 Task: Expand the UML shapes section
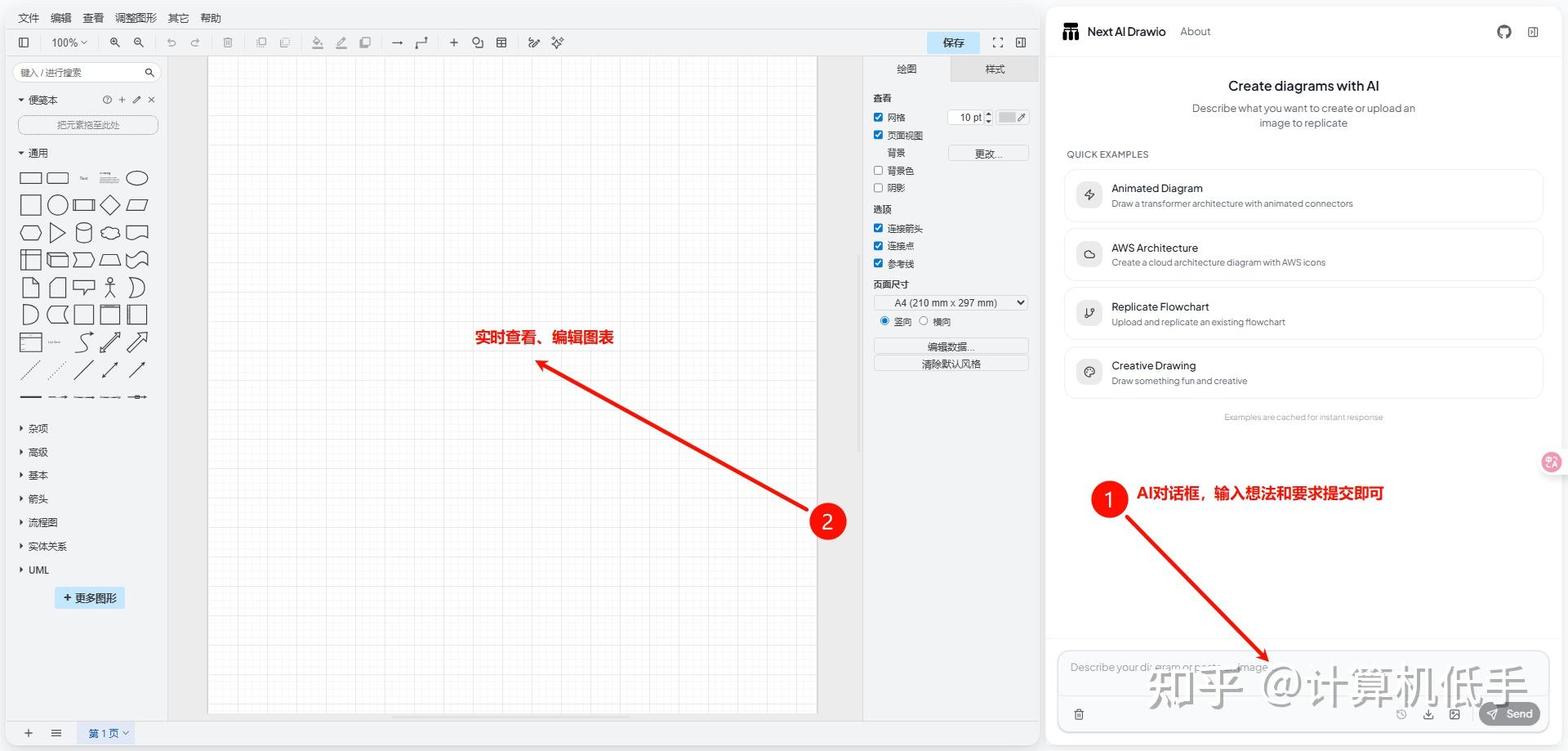coord(34,570)
